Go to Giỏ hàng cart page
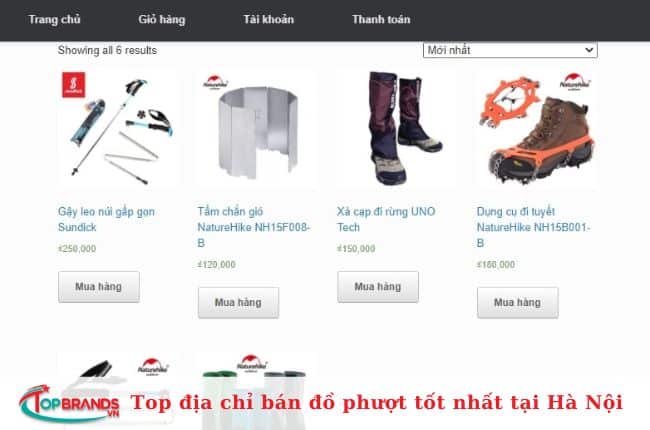The height and width of the screenshot is (430, 650). (x=162, y=19)
